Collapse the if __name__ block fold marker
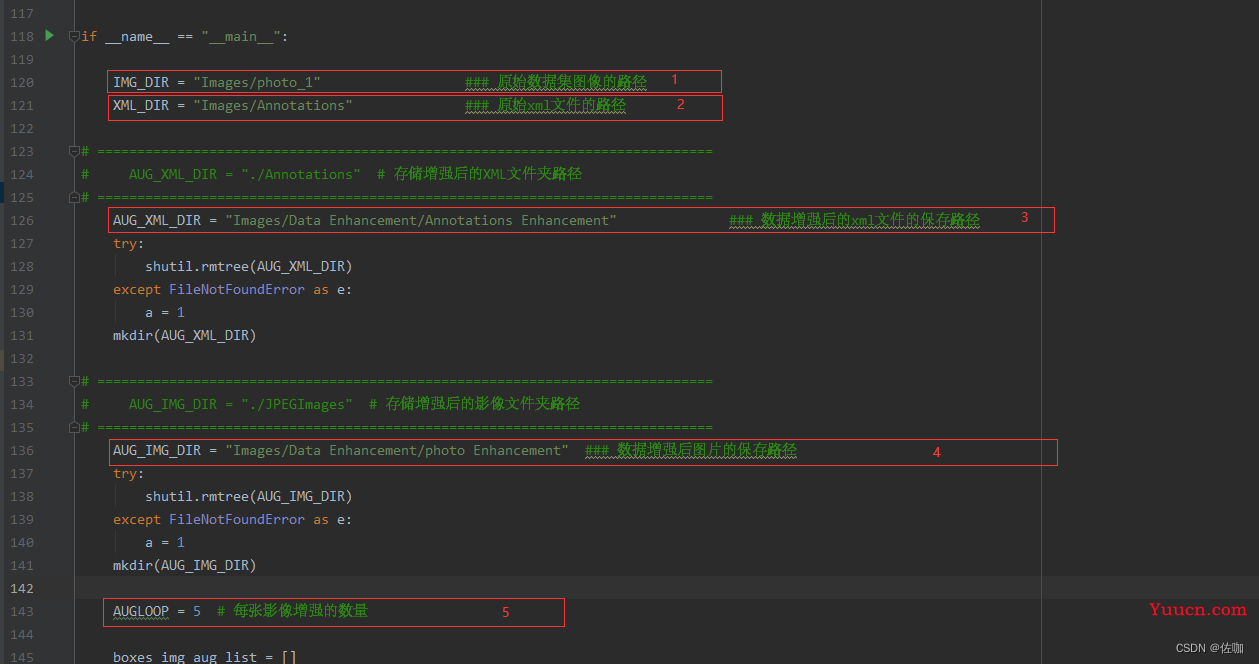This screenshot has height=664, width=1259. tap(74, 36)
